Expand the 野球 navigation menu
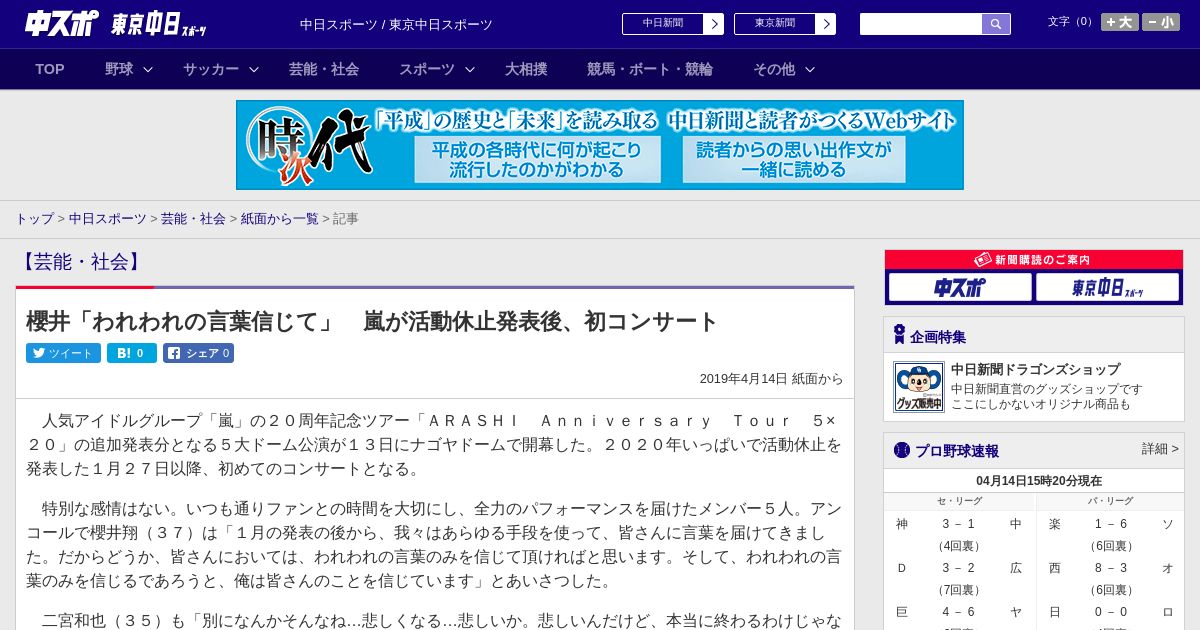This screenshot has width=1200, height=630. [128, 69]
